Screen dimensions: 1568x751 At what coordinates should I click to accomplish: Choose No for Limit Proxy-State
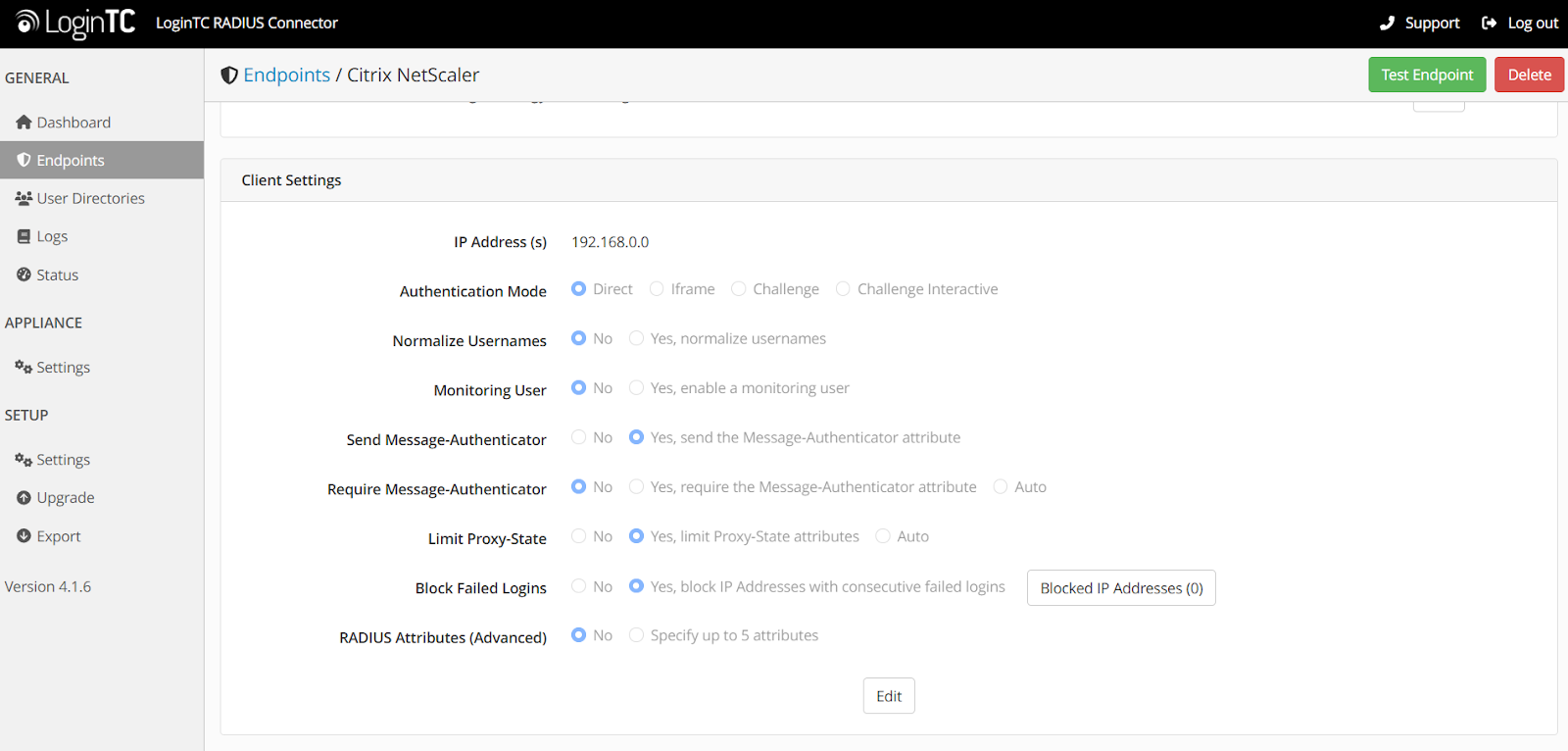[x=578, y=536]
